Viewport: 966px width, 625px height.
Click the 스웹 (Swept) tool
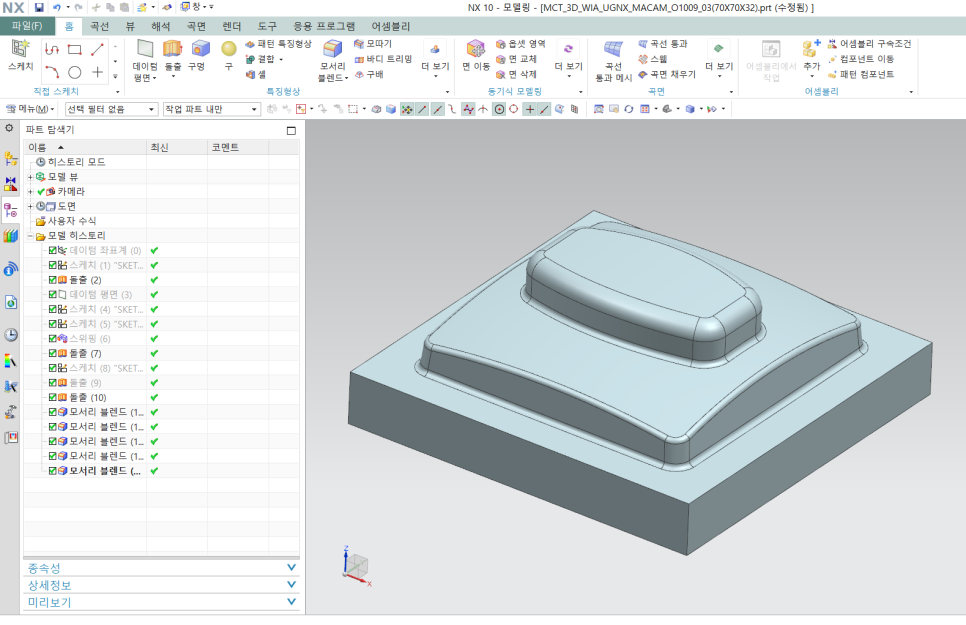pyautogui.click(x=652, y=59)
